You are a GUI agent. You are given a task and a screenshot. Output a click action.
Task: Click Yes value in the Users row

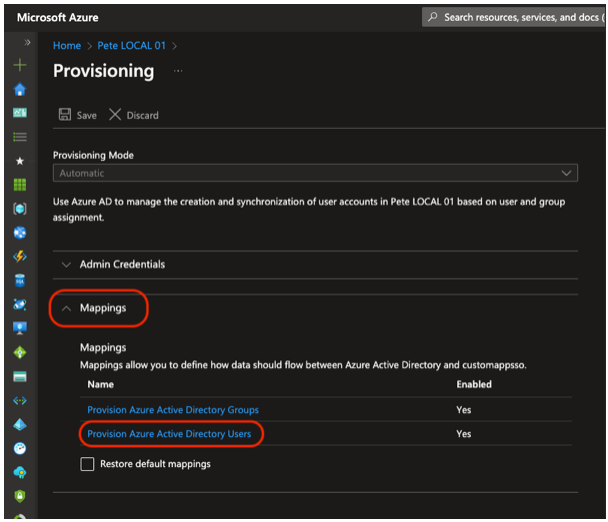463,434
